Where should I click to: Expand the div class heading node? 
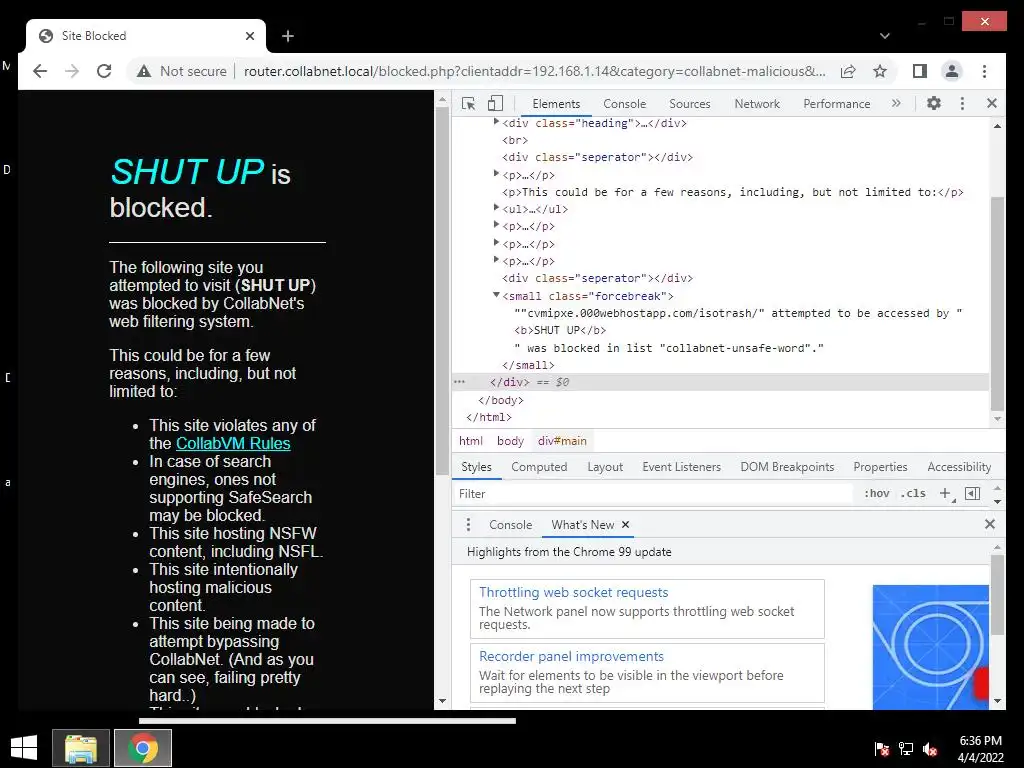[x=496, y=122]
